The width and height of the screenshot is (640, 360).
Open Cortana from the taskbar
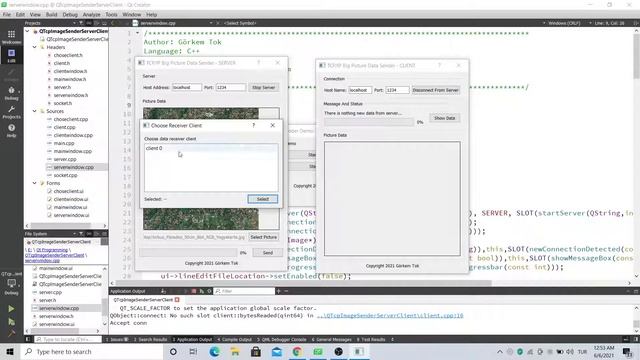click(x=173, y=351)
